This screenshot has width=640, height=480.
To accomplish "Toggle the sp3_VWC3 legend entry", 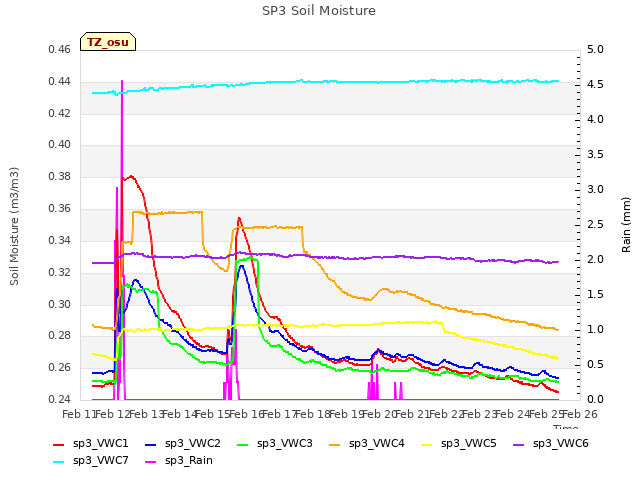I will pos(275,444).
